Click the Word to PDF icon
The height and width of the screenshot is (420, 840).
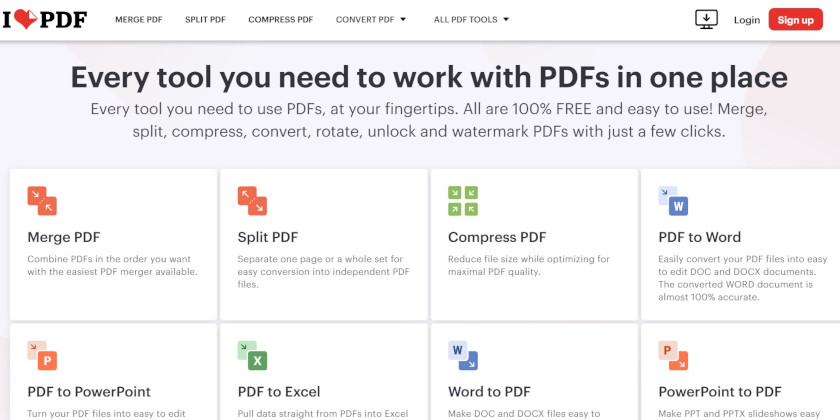(x=463, y=355)
